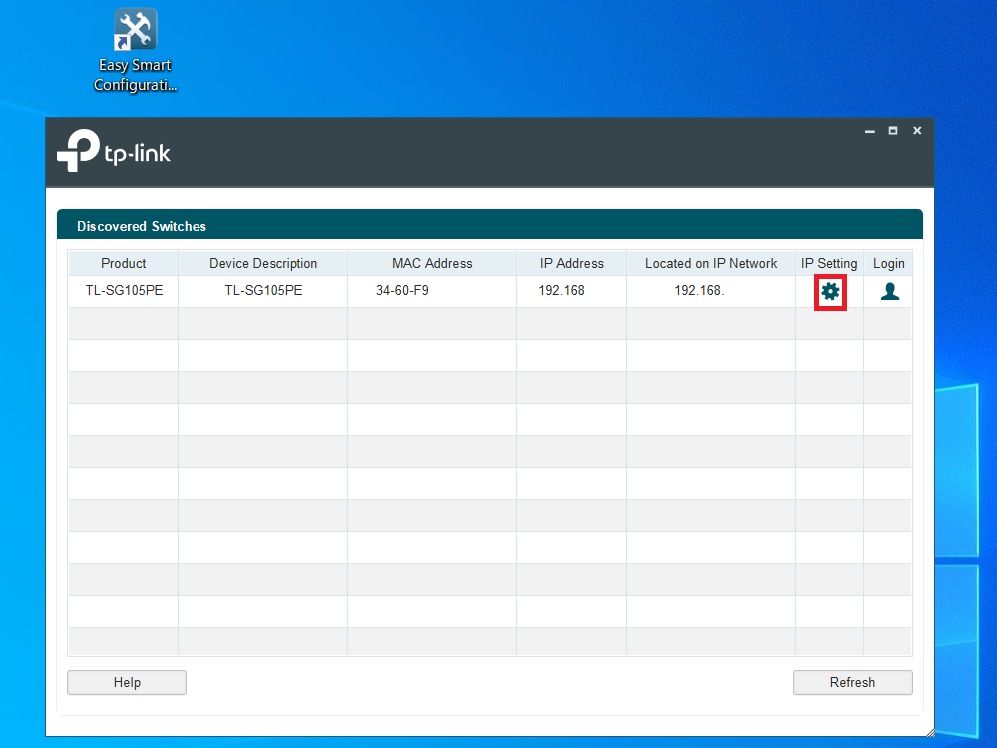This screenshot has height=748, width=997.
Task: Click the 192.168 IP Address cell
Action: [571, 291]
